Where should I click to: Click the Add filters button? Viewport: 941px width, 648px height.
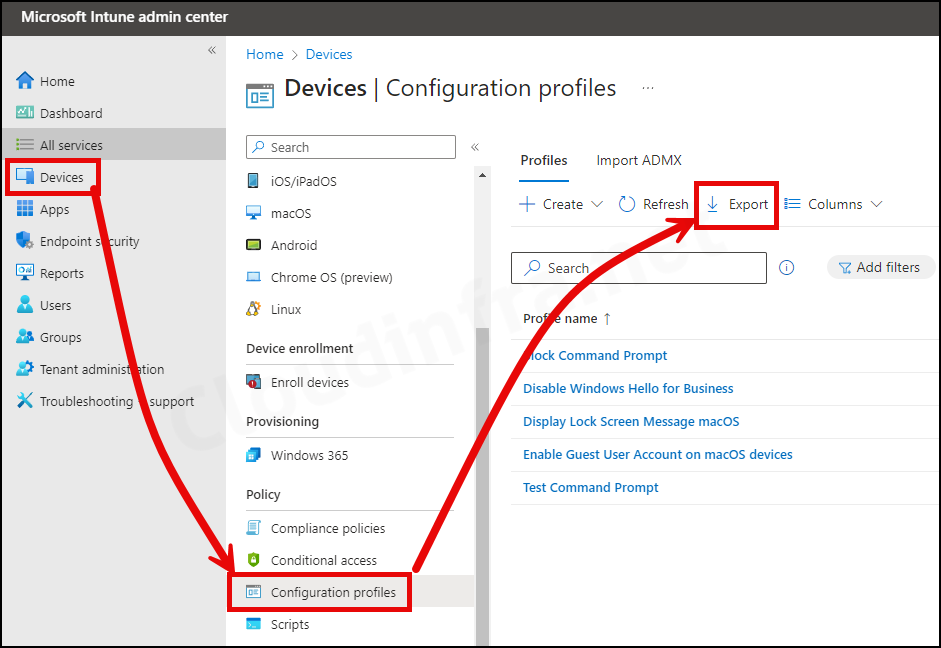click(x=880, y=267)
